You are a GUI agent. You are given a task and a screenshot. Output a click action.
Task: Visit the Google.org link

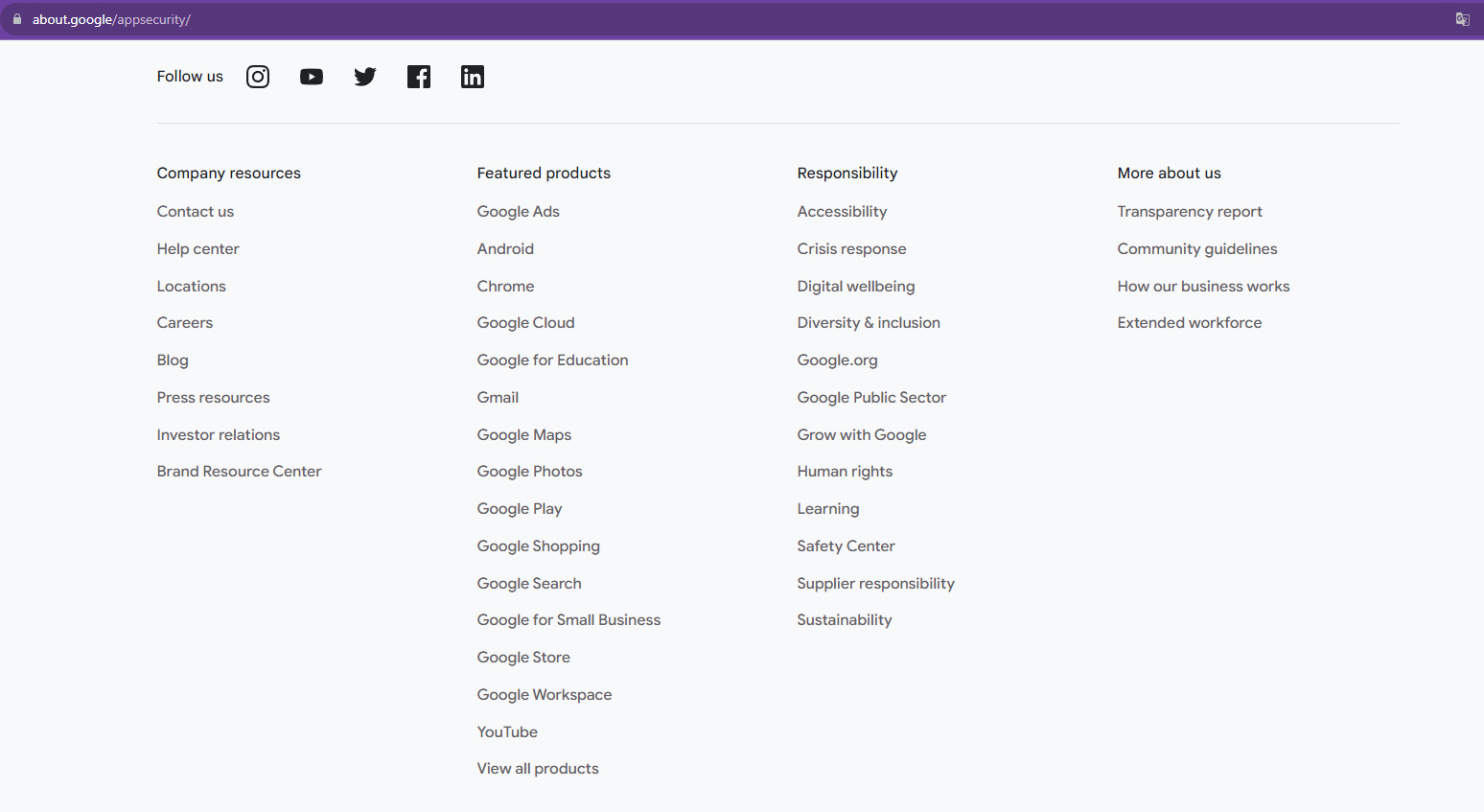point(838,360)
